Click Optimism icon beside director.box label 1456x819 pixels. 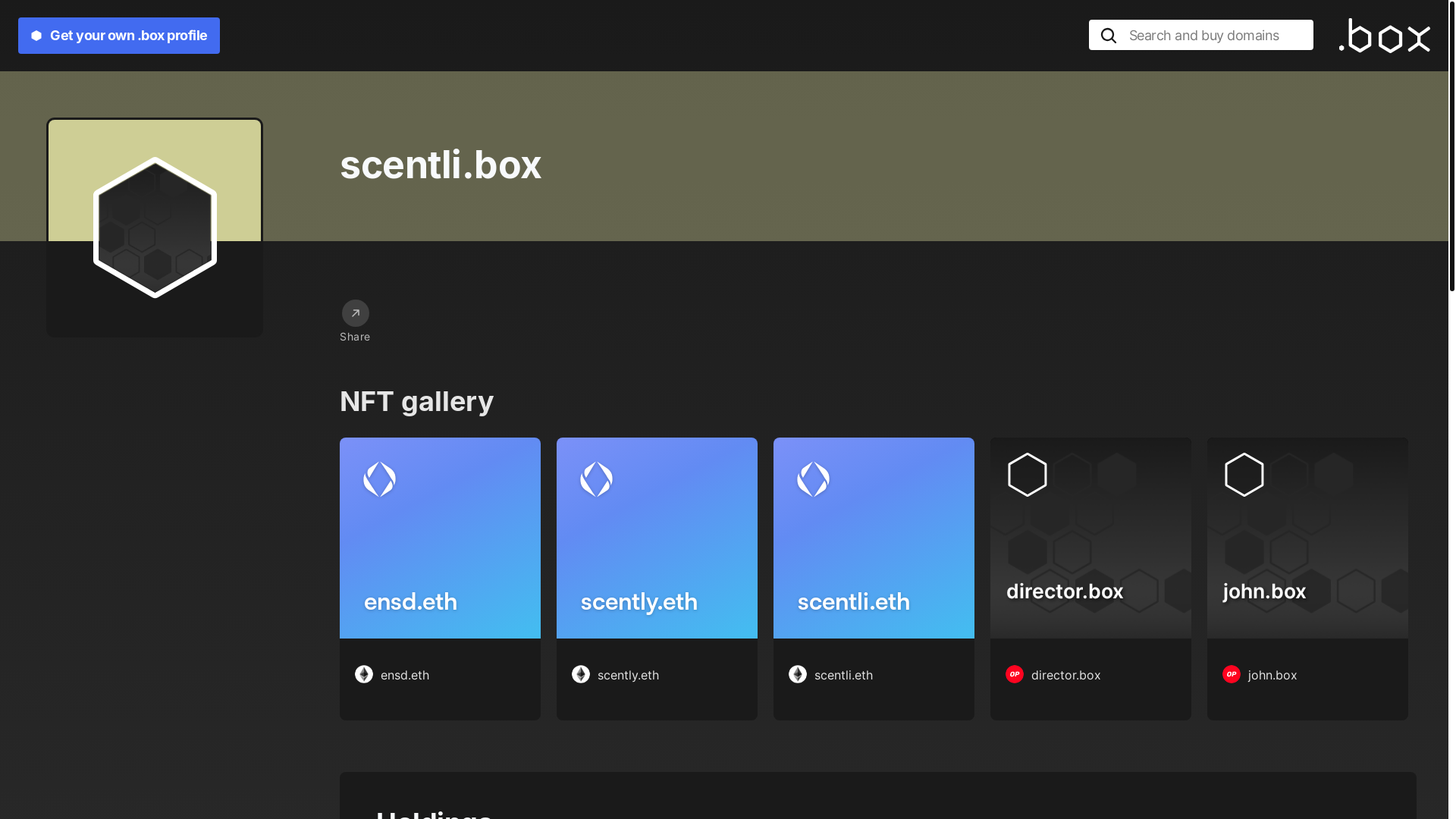1015,674
